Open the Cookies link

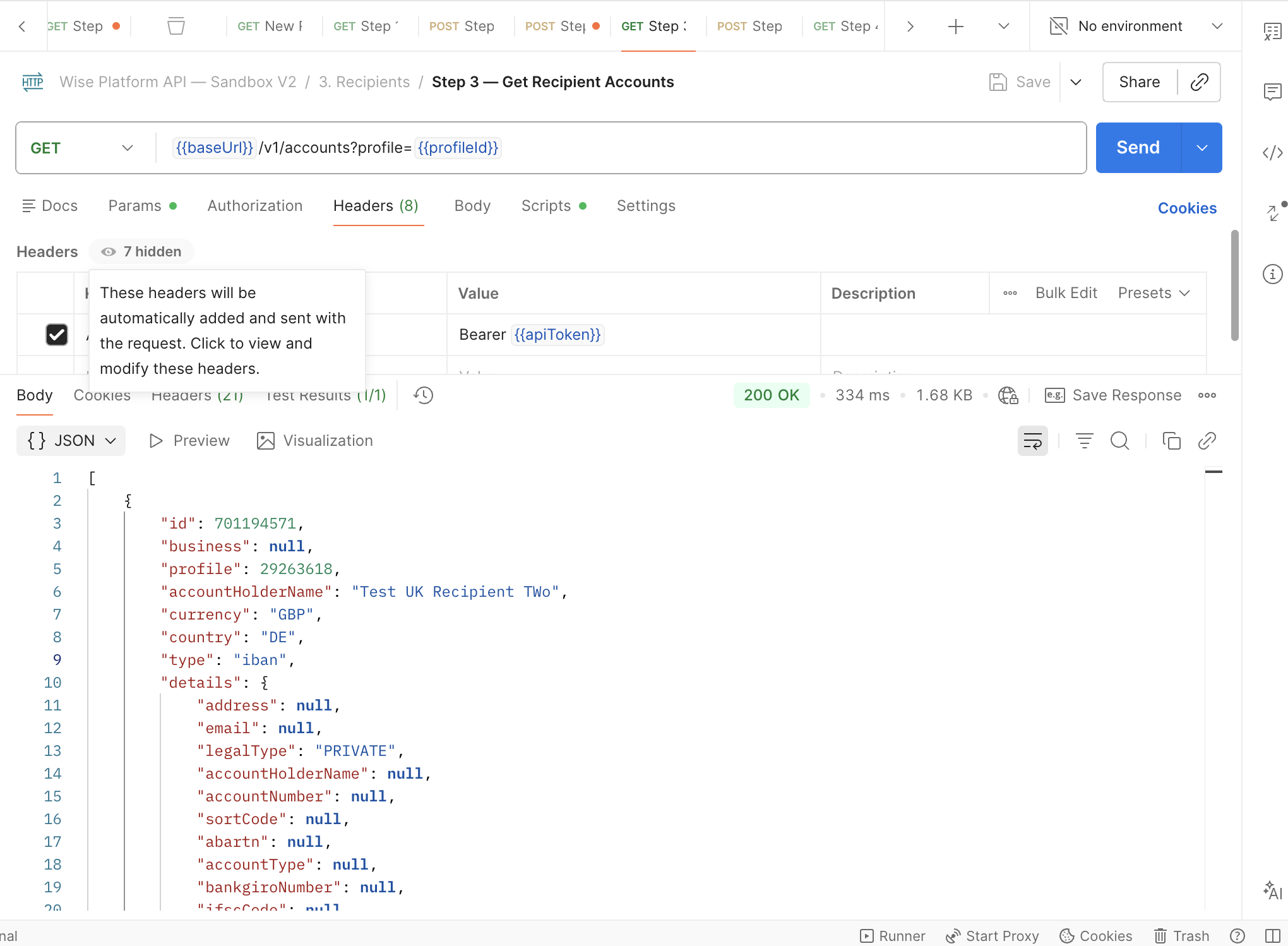1187,208
